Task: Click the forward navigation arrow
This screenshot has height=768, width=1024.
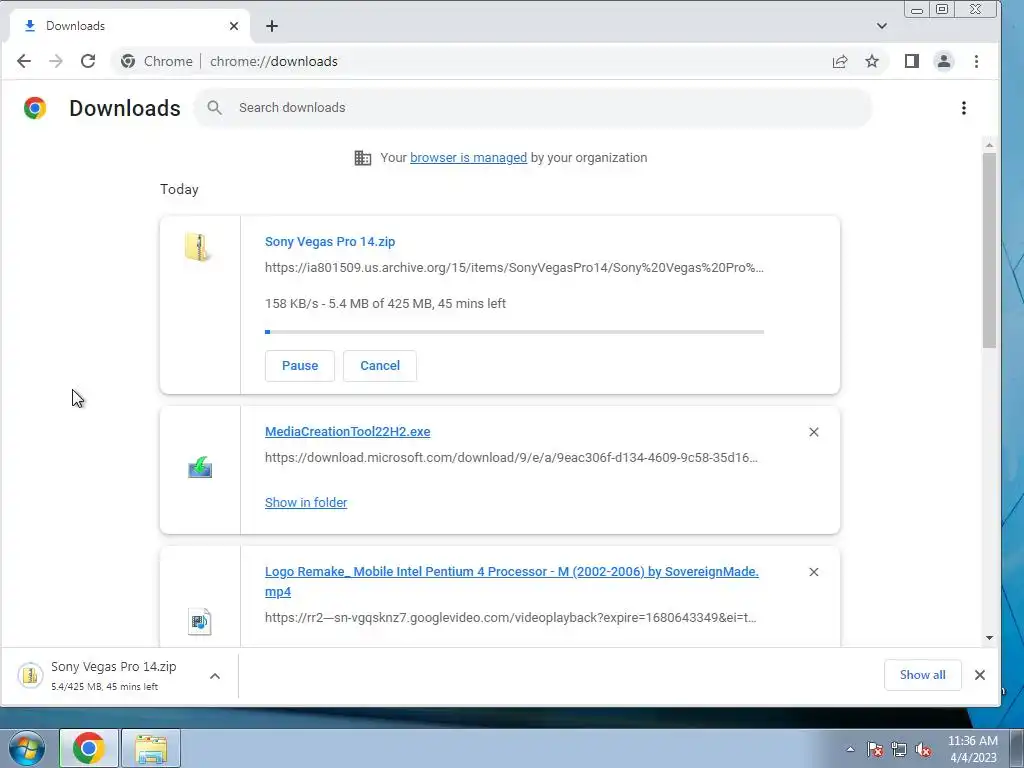Action: point(56,61)
